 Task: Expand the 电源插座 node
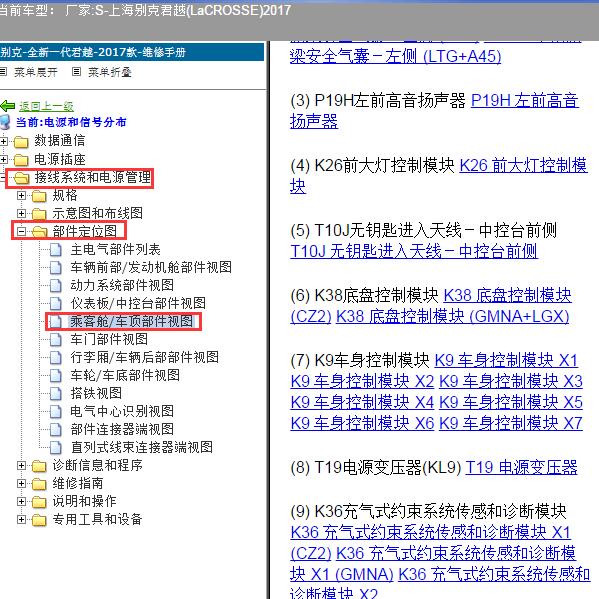point(3,160)
